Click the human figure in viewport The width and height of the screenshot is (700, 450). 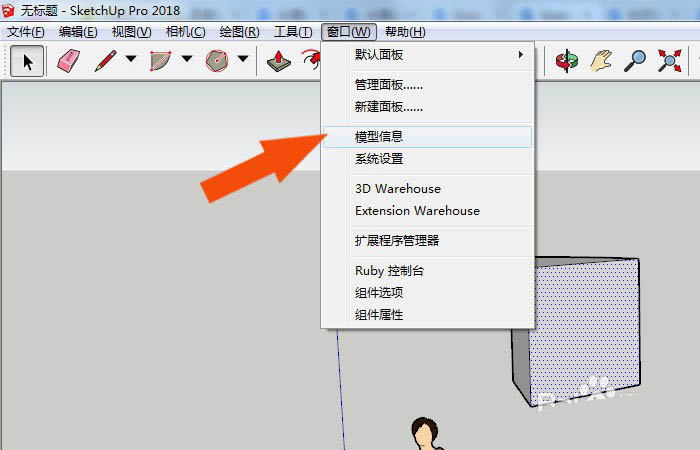[x=426, y=433]
